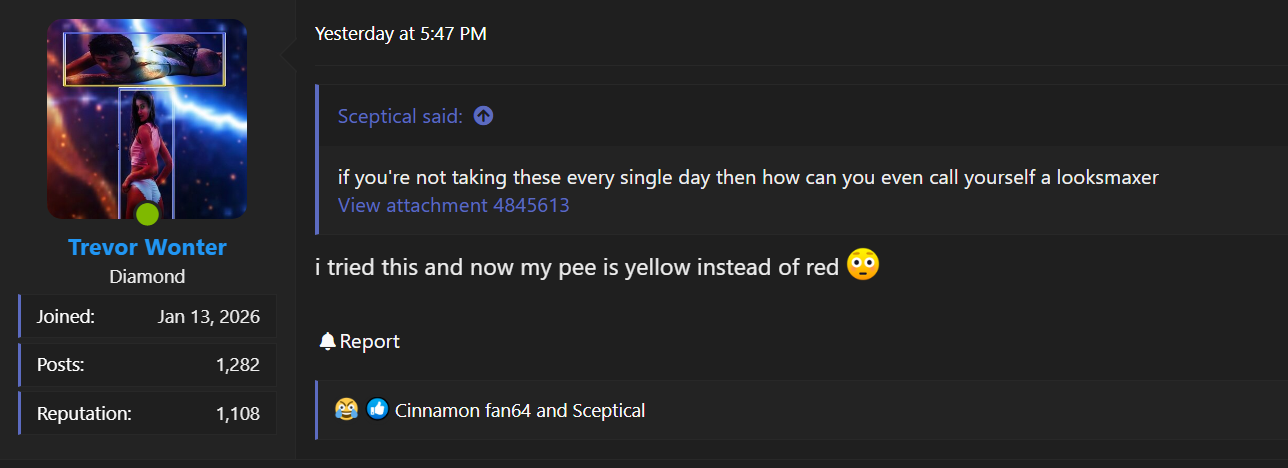This screenshot has height=468, width=1288.
Task: Click the post count 1,282
Action: tap(238, 365)
